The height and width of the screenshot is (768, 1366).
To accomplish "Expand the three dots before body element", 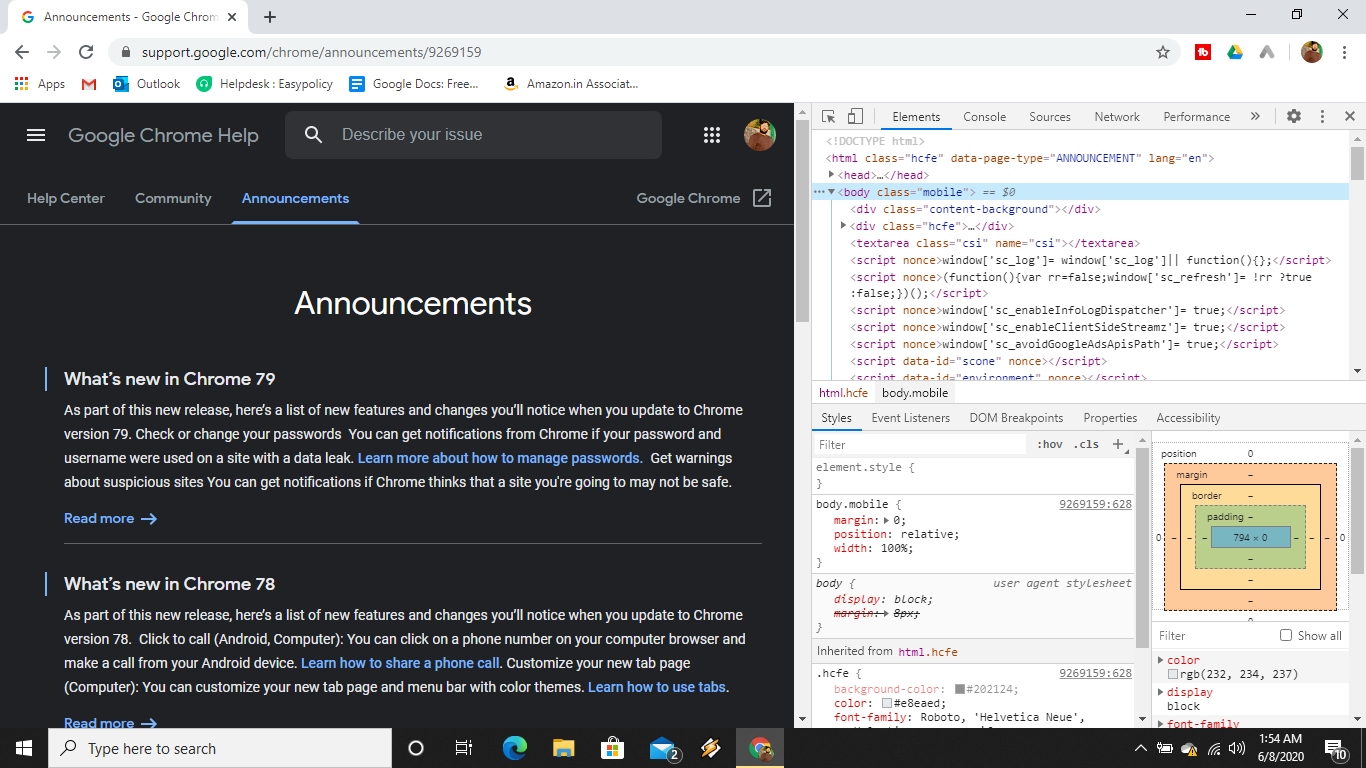I will pyautogui.click(x=819, y=192).
